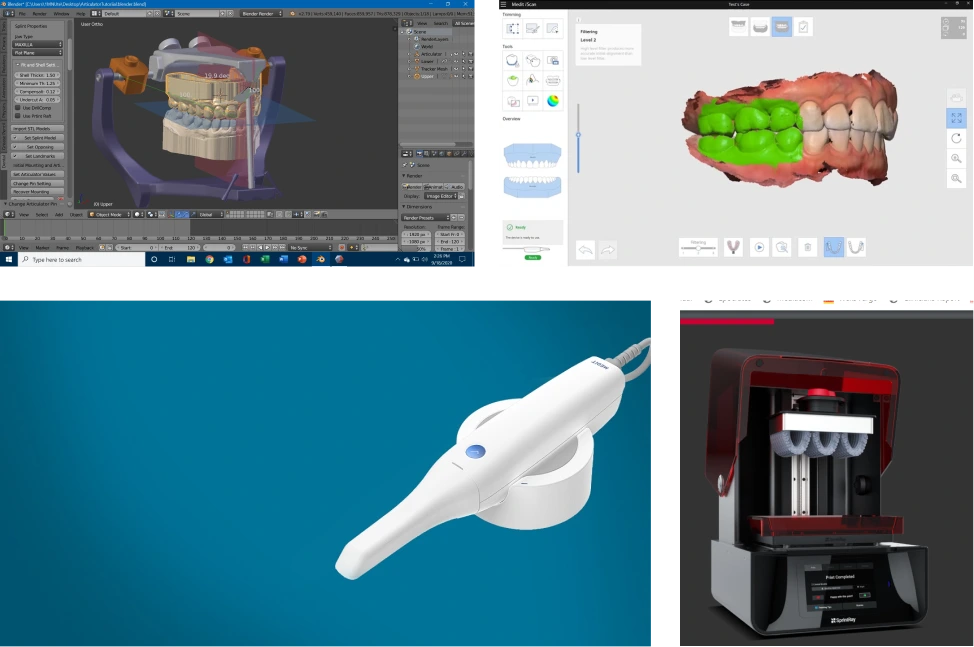Image resolution: width=974 pixels, height=647 pixels.
Task: Click the Y-shaped tip icon in Medit bottom toolbar
Action: click(733, 247)
